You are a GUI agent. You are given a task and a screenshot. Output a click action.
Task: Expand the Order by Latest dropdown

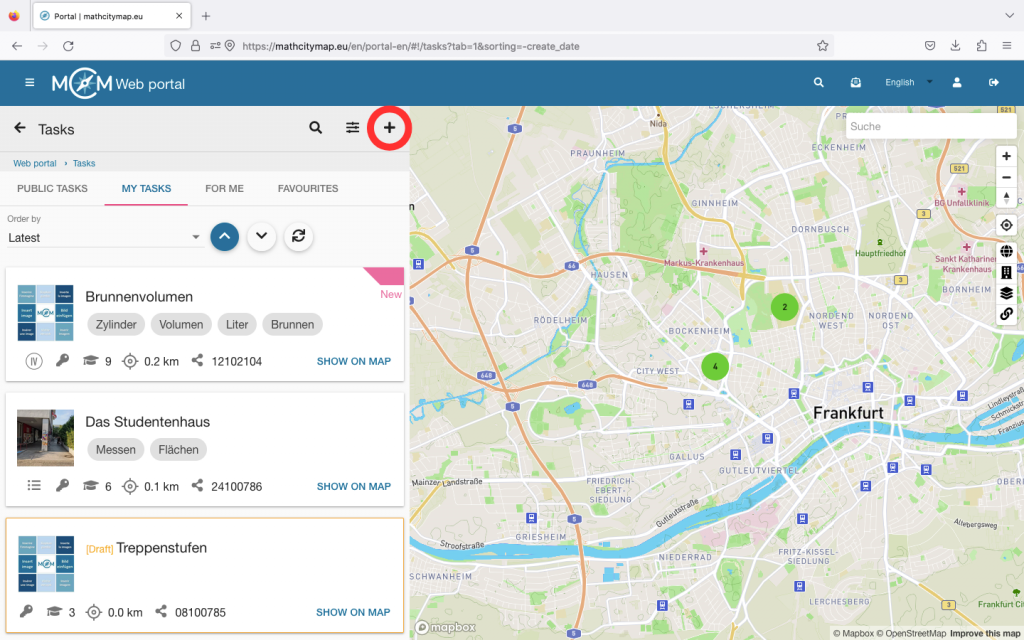[105, 238]
